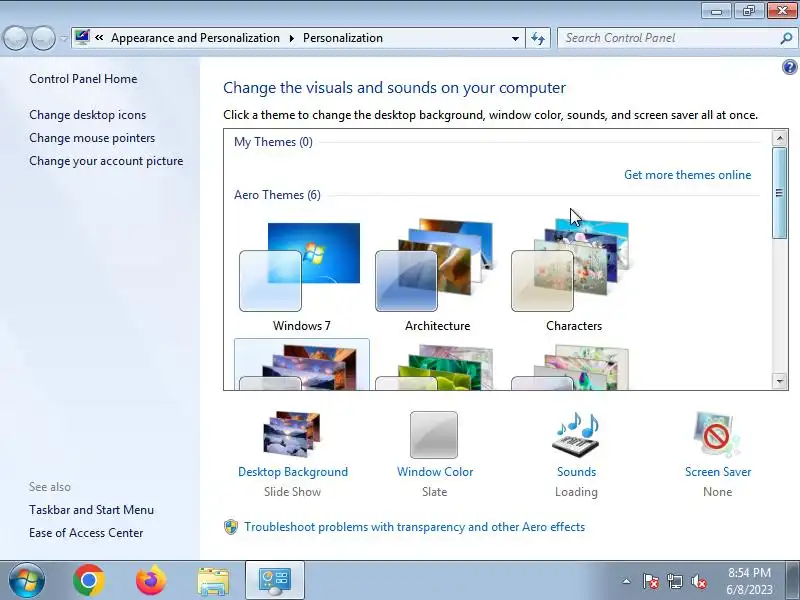
Task: Restore down the Personalization window
Action: click(x=749, y=11)
